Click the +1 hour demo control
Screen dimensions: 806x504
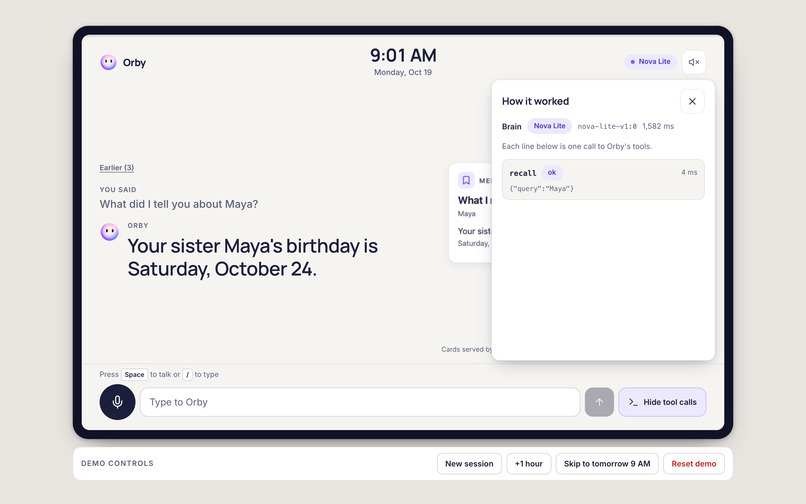(528, 463)
